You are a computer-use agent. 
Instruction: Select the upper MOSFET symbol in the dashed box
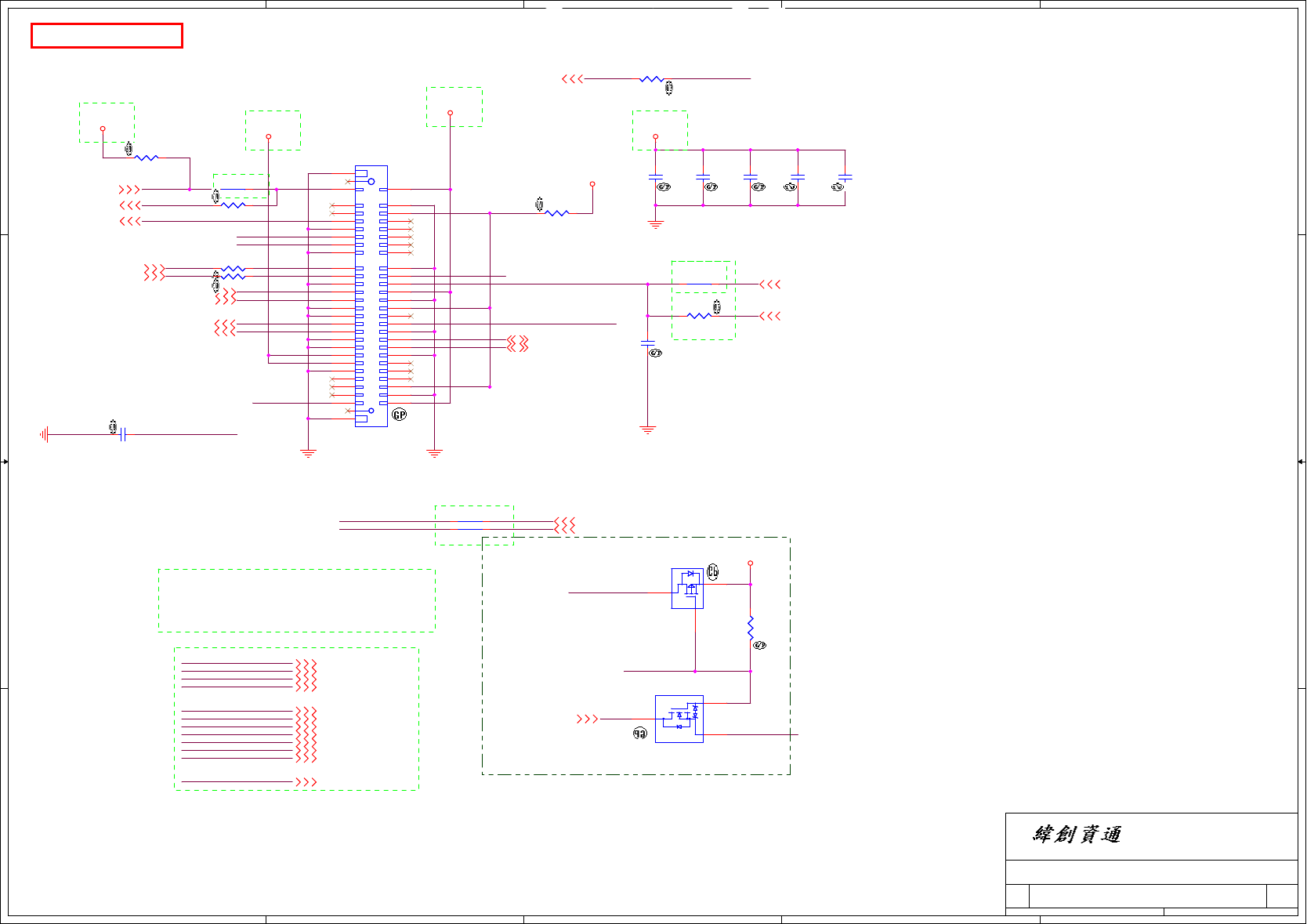pyautogui.click(x=687, y=589)
